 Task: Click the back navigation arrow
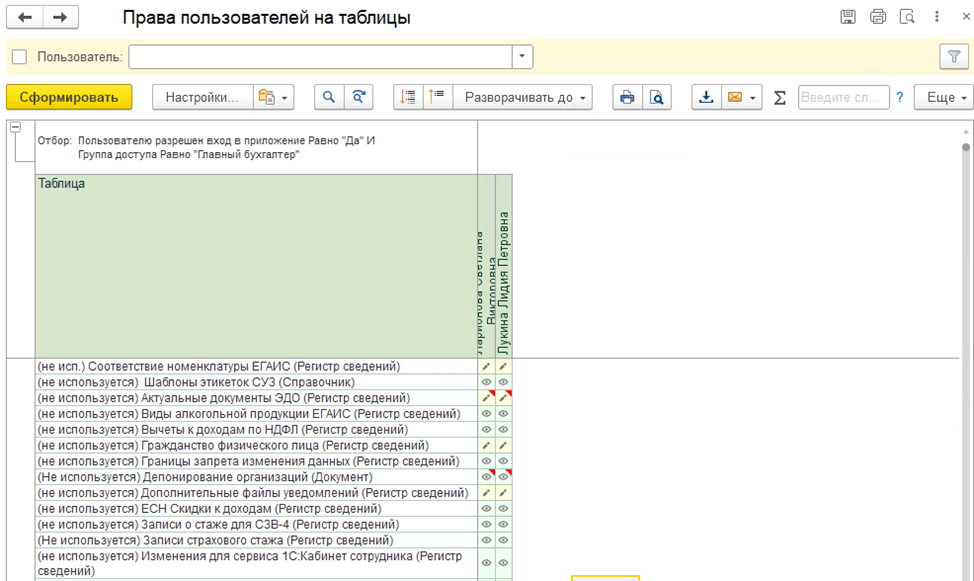click(x=25, y=17)
